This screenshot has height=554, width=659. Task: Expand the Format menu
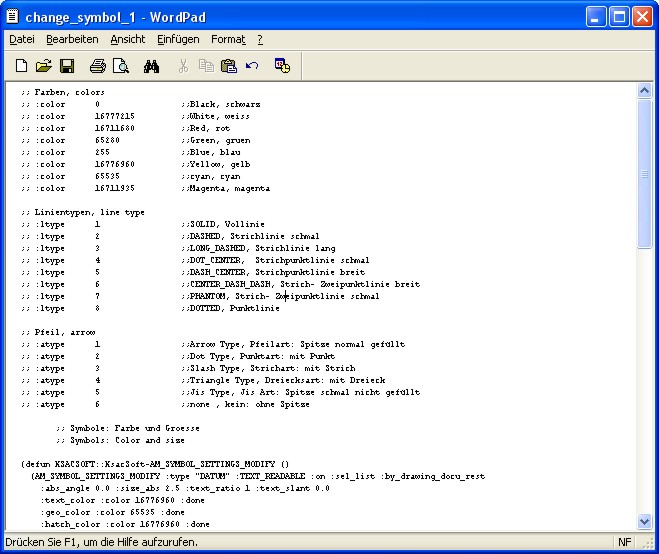tap(228, 39)
